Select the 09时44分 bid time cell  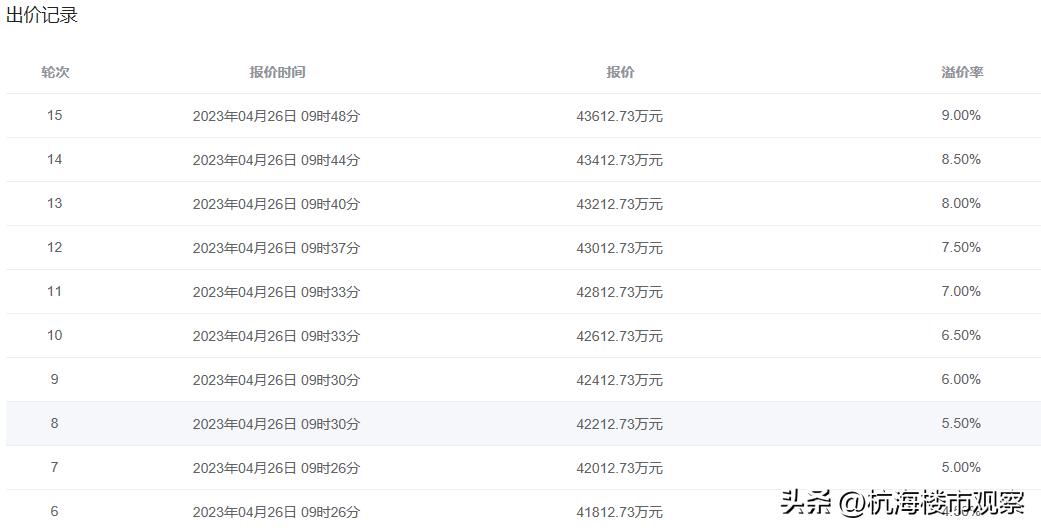pos(276,160)
